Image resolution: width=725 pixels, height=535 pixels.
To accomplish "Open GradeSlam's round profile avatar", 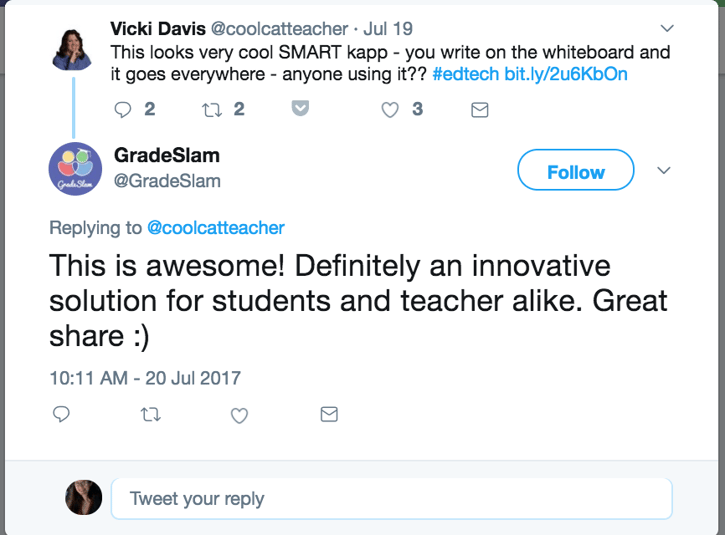I will [76, 167].
